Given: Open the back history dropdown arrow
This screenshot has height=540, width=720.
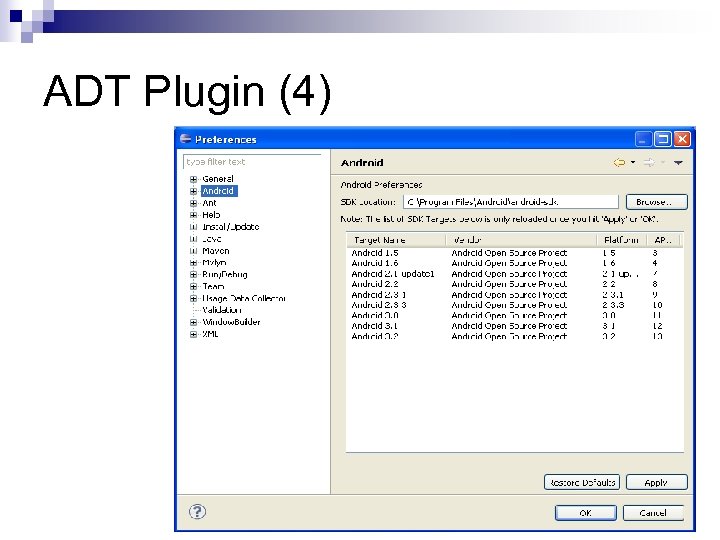Looking at the screenshot, I should [633, 162].
